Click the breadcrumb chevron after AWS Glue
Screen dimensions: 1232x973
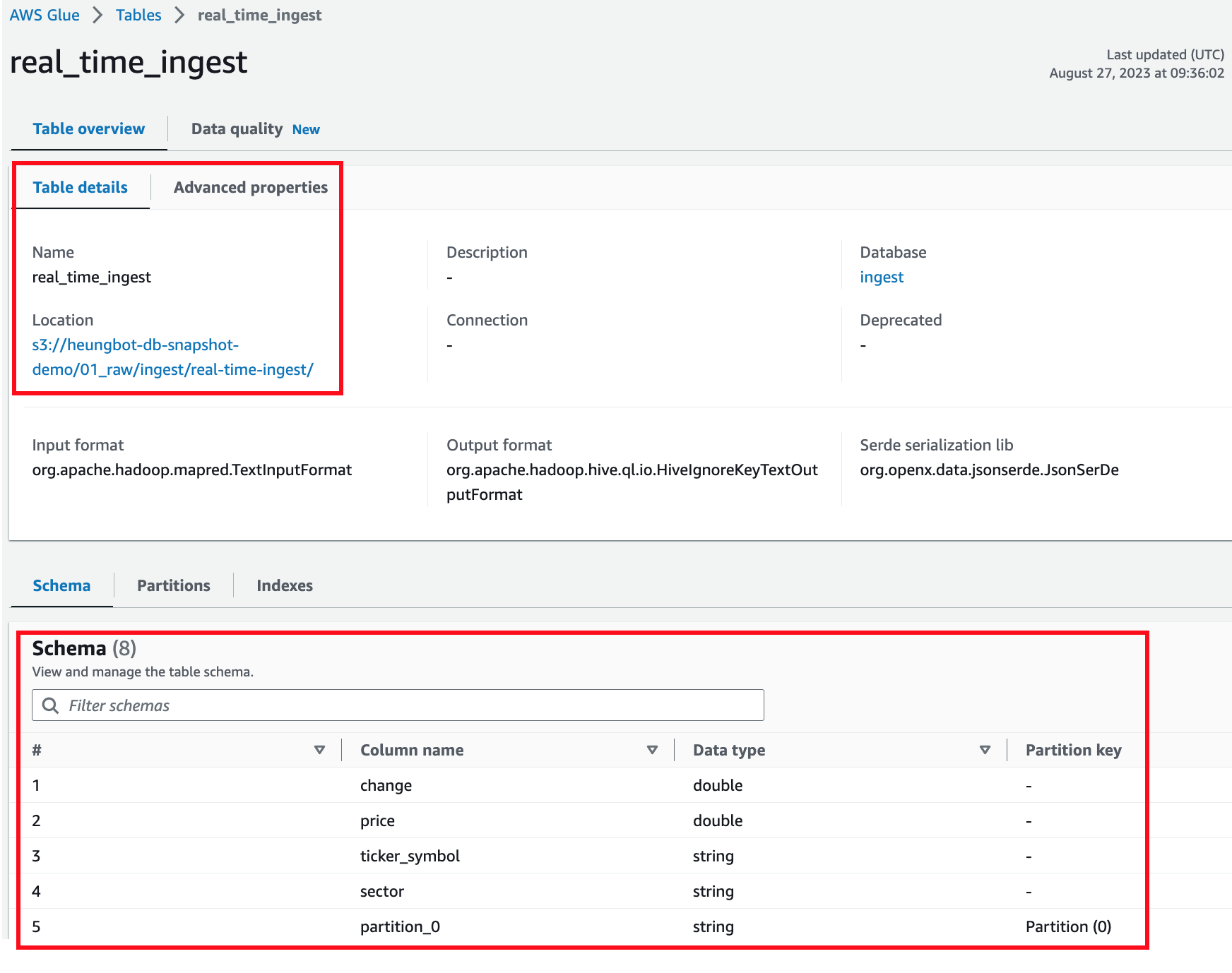tap(97, 14)
